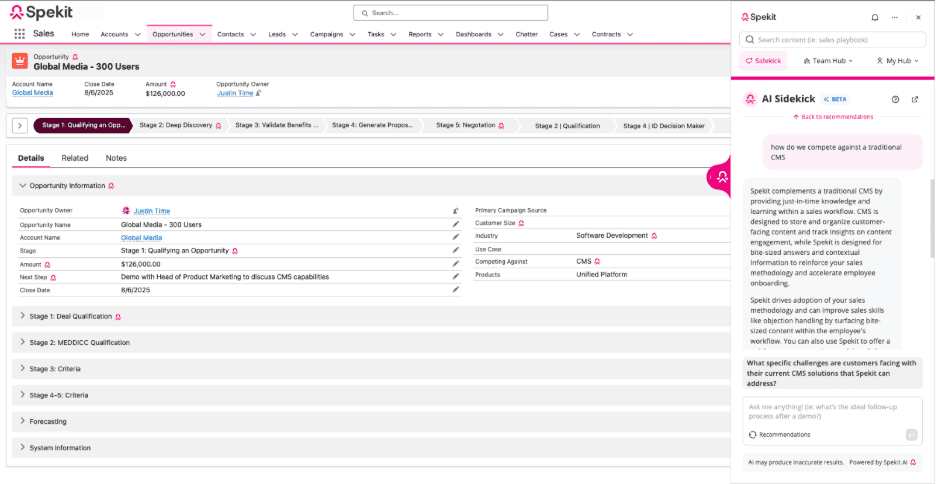Click the Spekit logo in the header
936x484 pixels.
(x=42, y=11)
